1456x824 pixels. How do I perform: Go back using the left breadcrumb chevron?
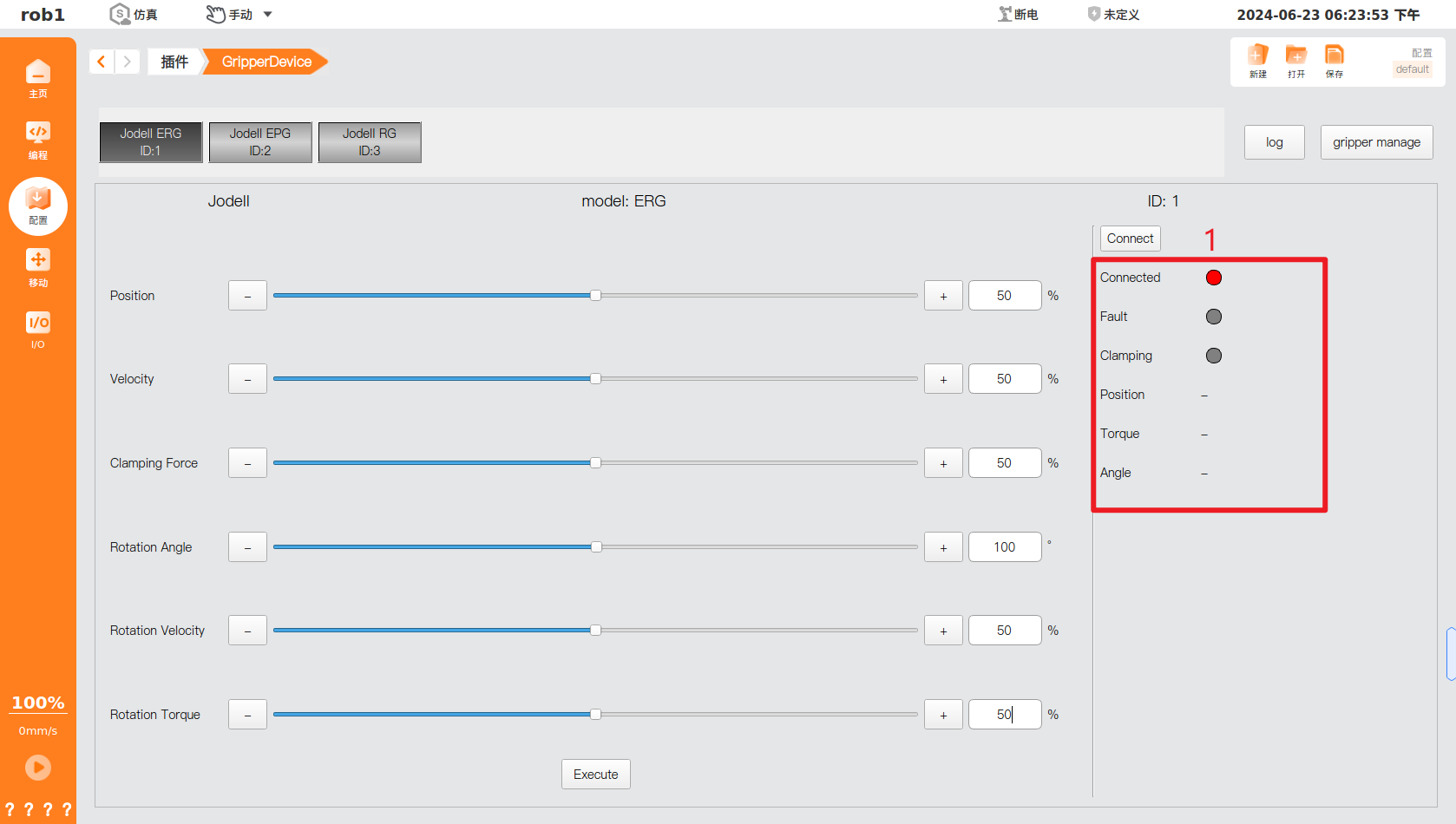(x=102, y=61)
